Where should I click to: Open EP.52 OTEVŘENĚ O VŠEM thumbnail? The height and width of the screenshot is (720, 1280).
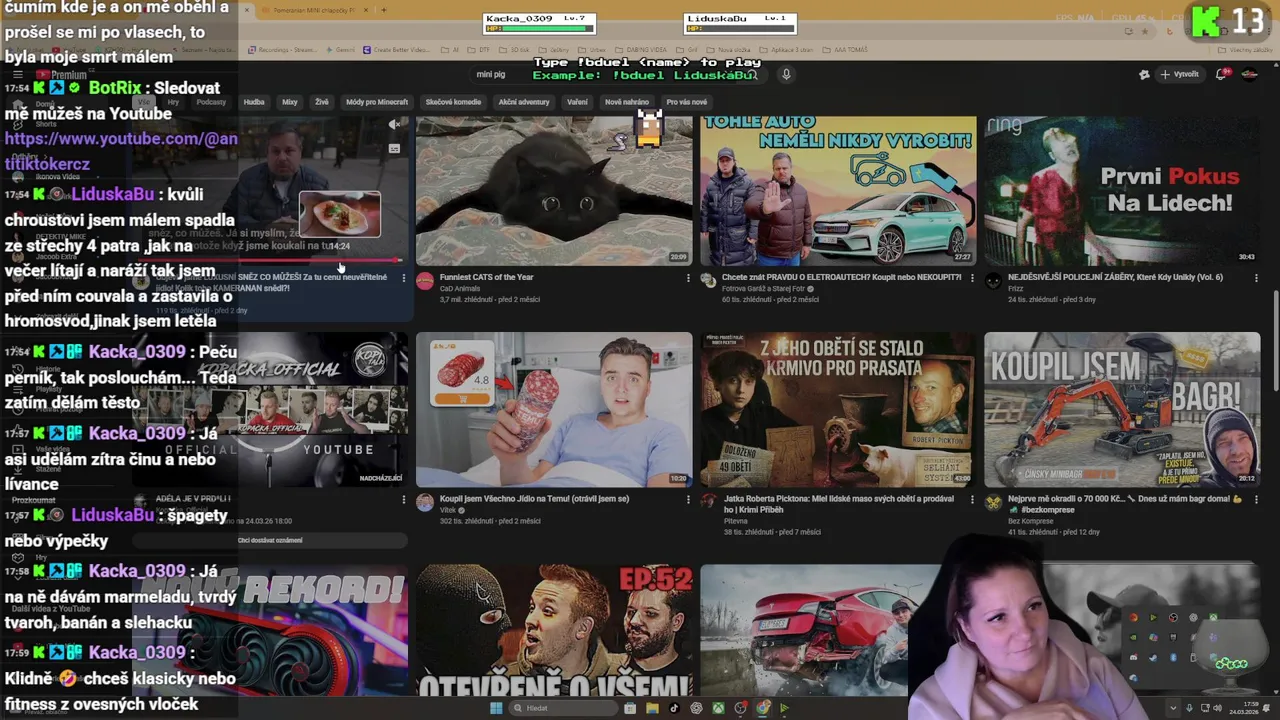(554, 630)
